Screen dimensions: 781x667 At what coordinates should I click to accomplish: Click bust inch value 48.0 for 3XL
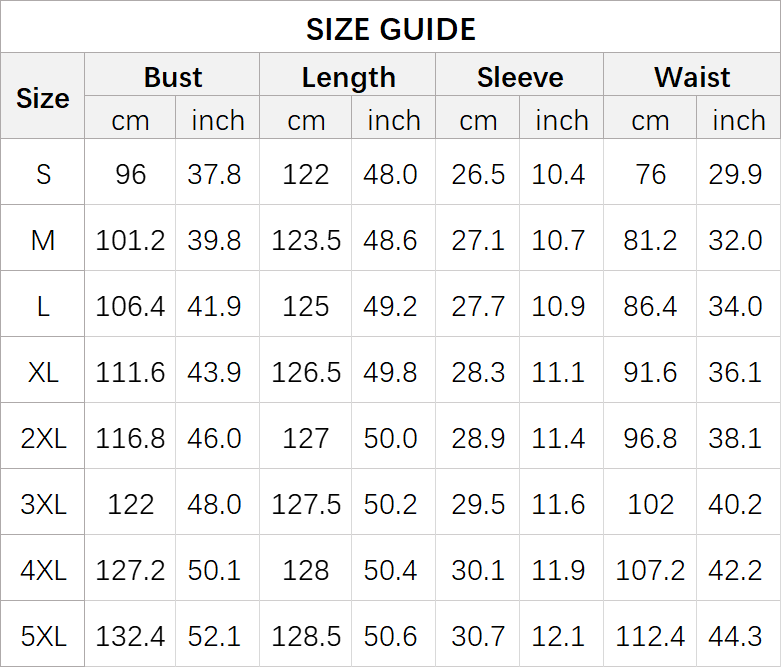[215, 504]
